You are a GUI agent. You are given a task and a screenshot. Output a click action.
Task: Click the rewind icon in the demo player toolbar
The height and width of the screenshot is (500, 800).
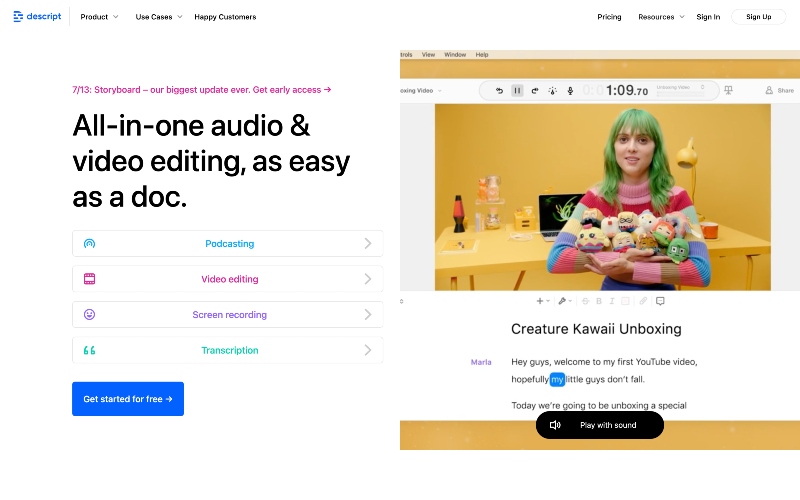click(499, 91)
